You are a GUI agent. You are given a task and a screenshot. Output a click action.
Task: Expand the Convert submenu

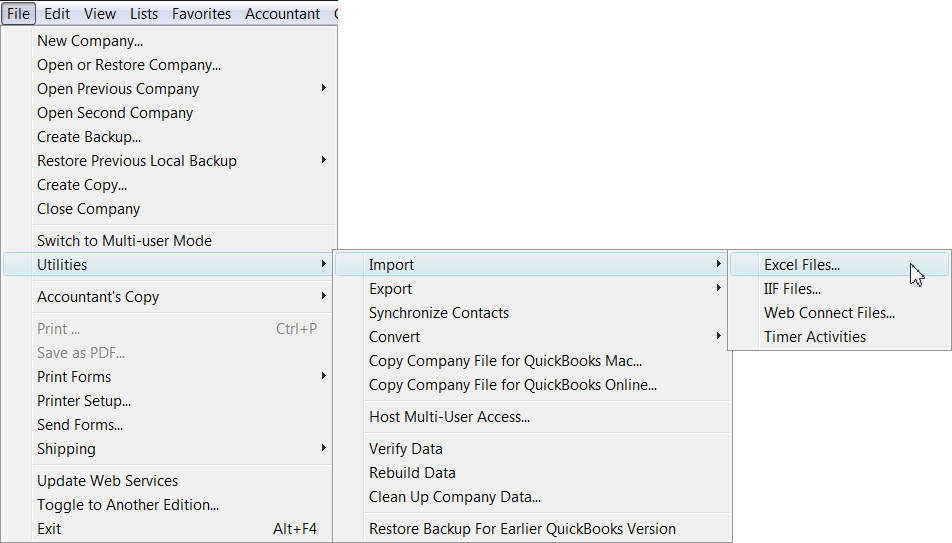395,337
